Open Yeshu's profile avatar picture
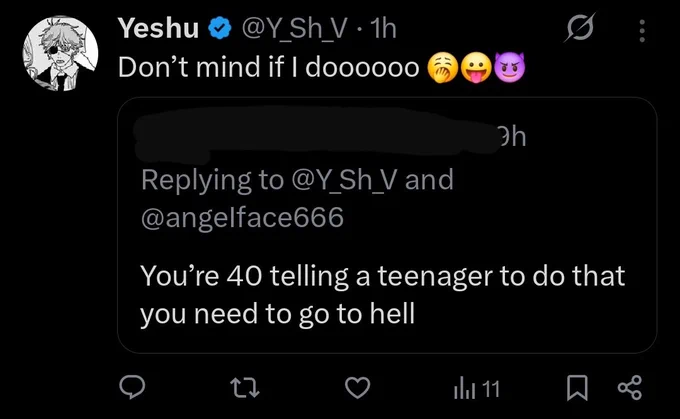The image size is (680, 419). pos(60,53)
